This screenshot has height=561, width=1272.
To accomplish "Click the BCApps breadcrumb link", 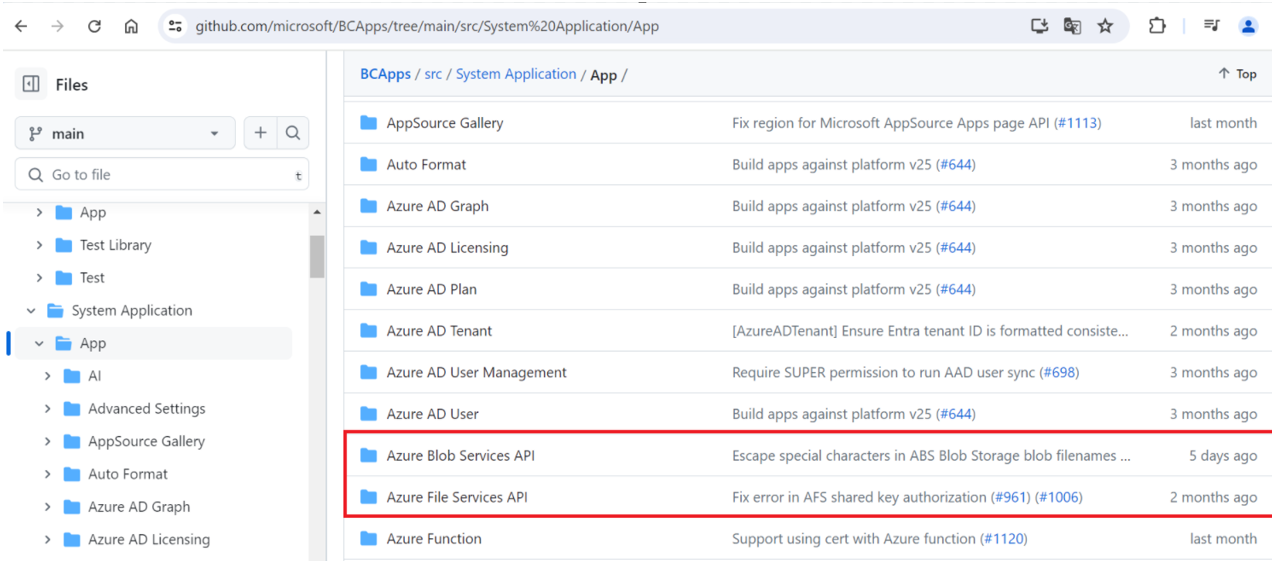I will [385, 74].
